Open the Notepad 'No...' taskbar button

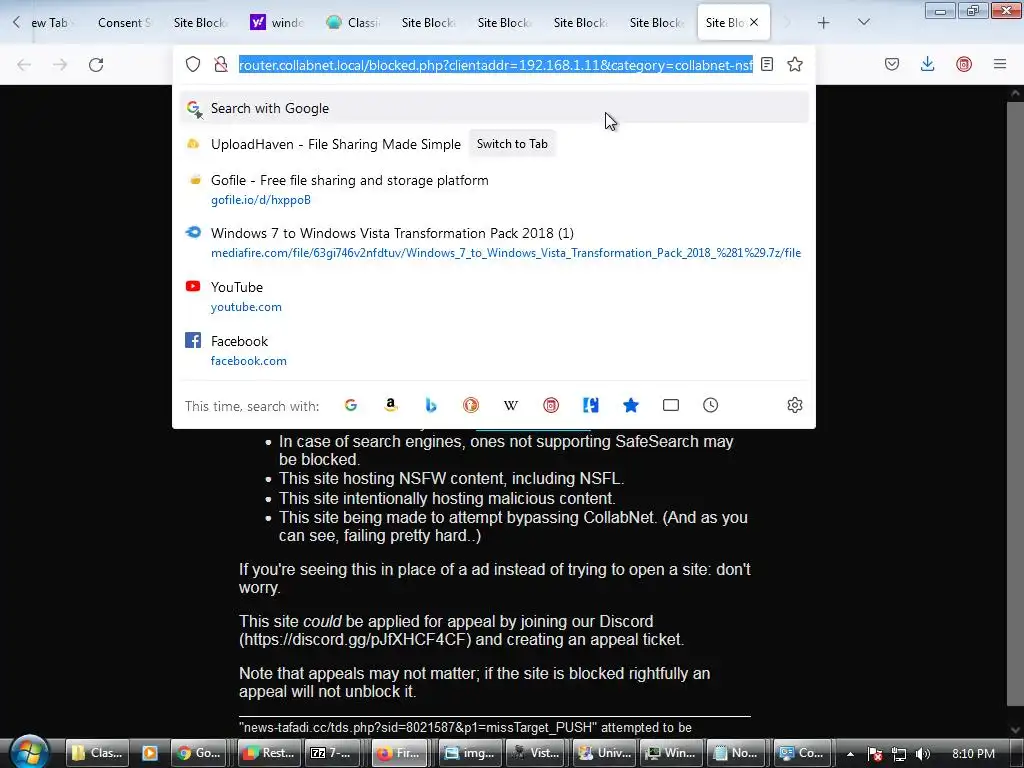click(735, 753)
